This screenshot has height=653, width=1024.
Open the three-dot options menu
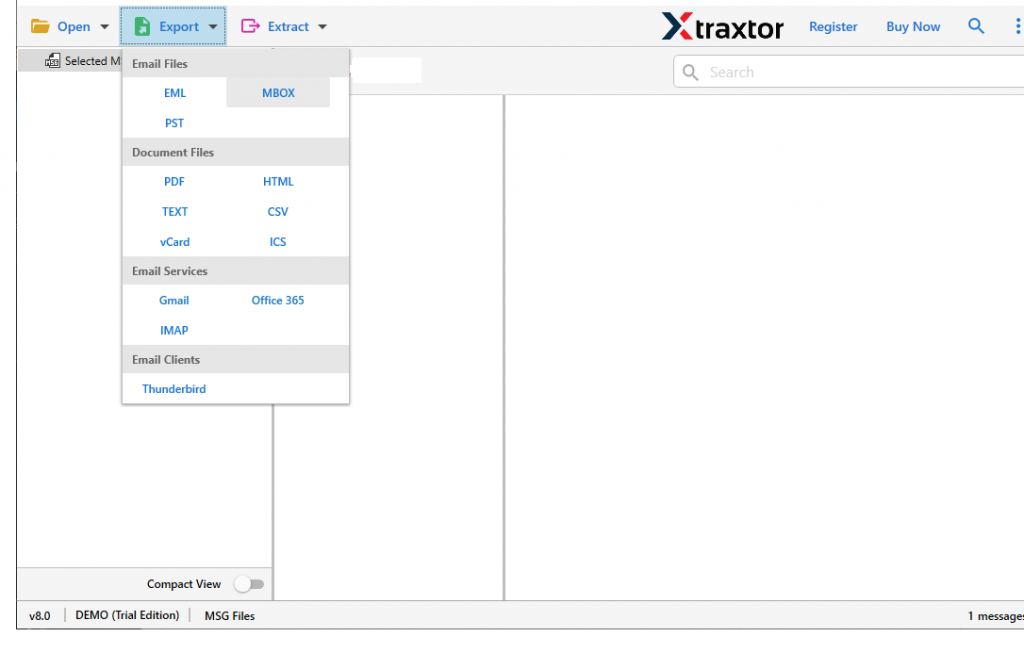point(1018,26)
